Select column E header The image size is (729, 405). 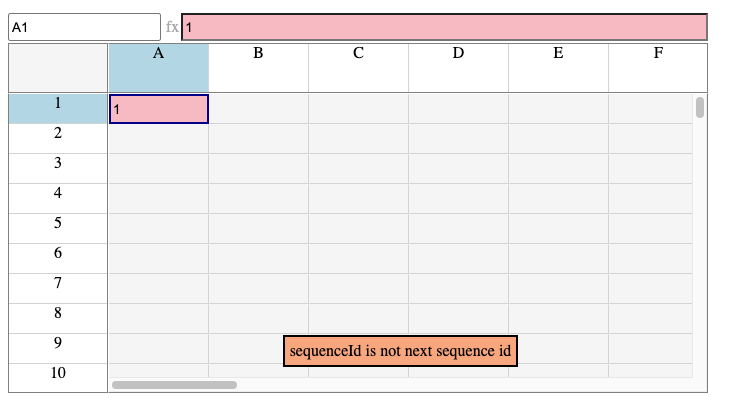[x=558, y=68]
